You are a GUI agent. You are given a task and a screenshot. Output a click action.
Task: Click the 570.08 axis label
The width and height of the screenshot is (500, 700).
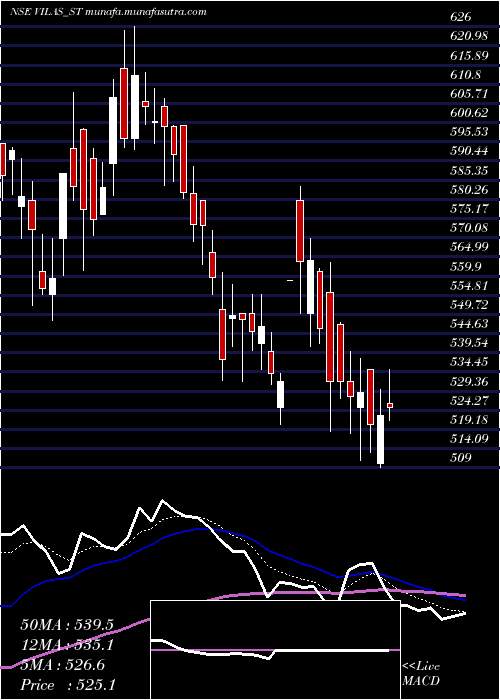(x=469, y=228)
